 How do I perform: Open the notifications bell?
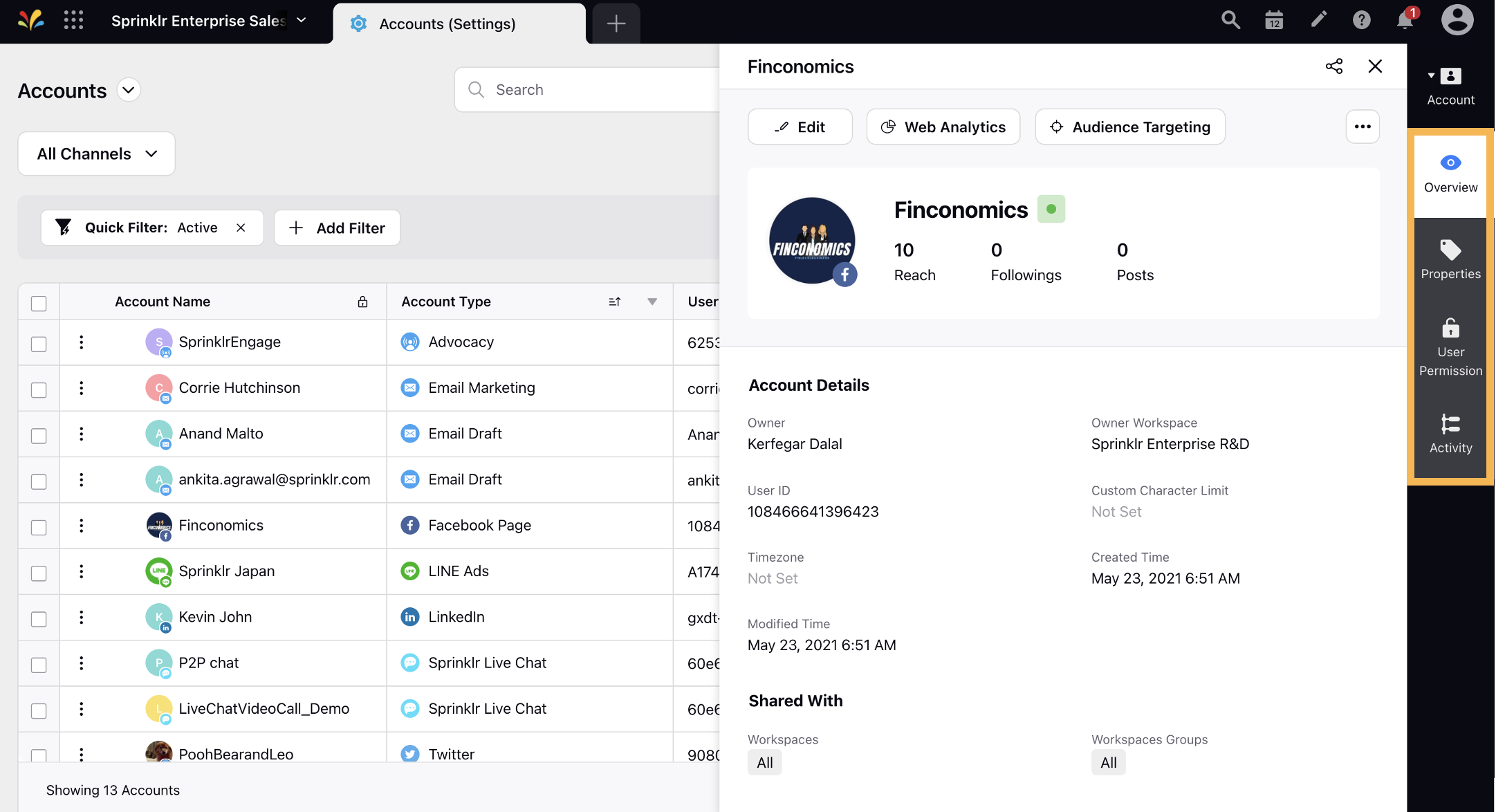point(1405,19)
